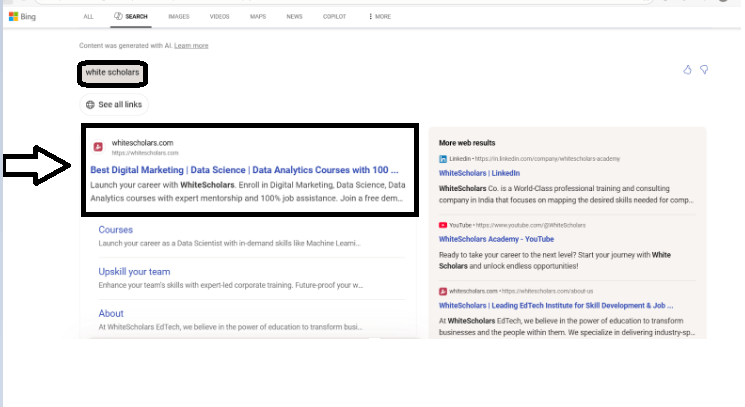745x407 pixels.
Task: Visit the Upskill your team sitelink
Action: pos(134,271)
